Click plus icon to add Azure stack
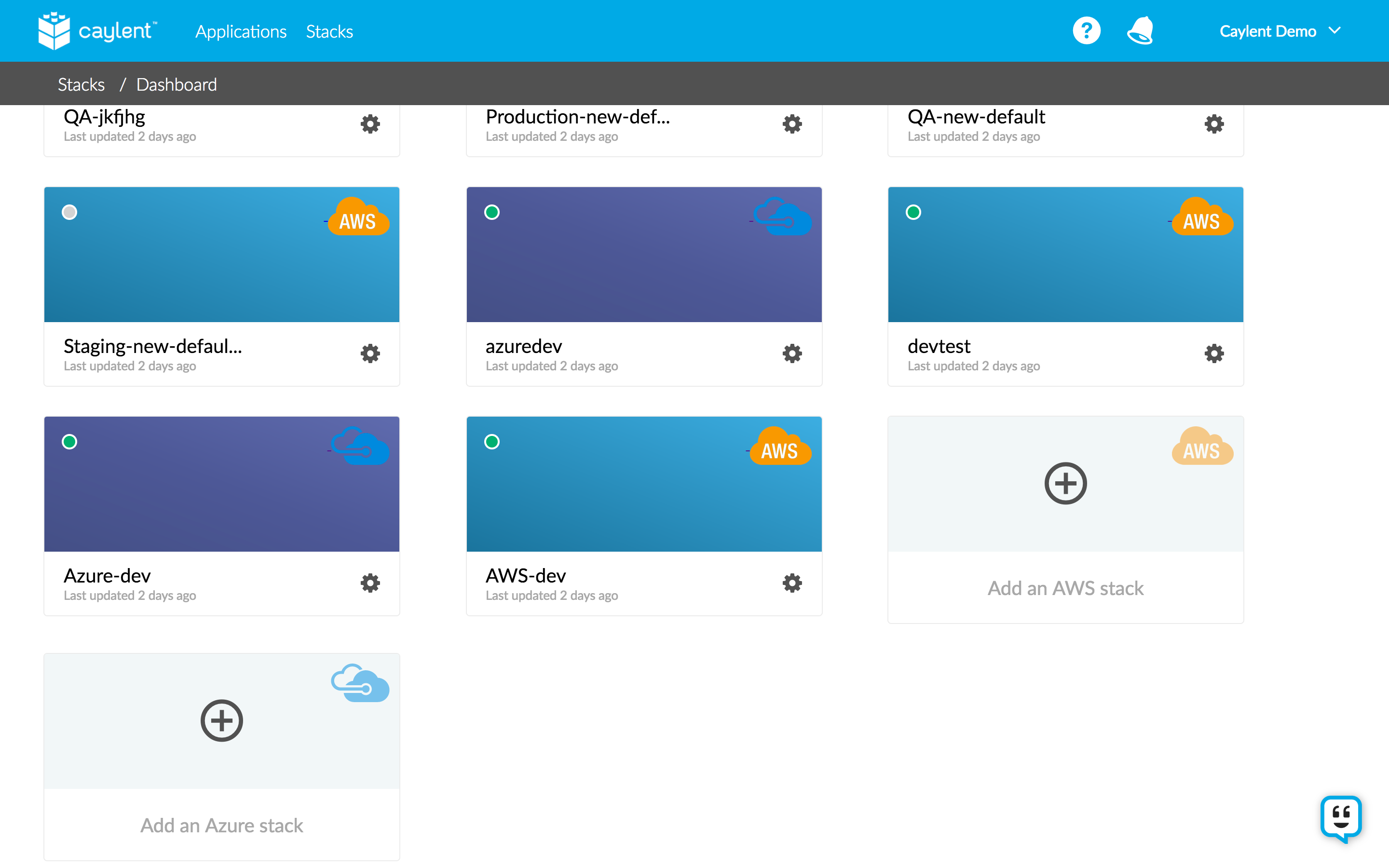This screenshot has width=1389, height=868. point(221,720)
